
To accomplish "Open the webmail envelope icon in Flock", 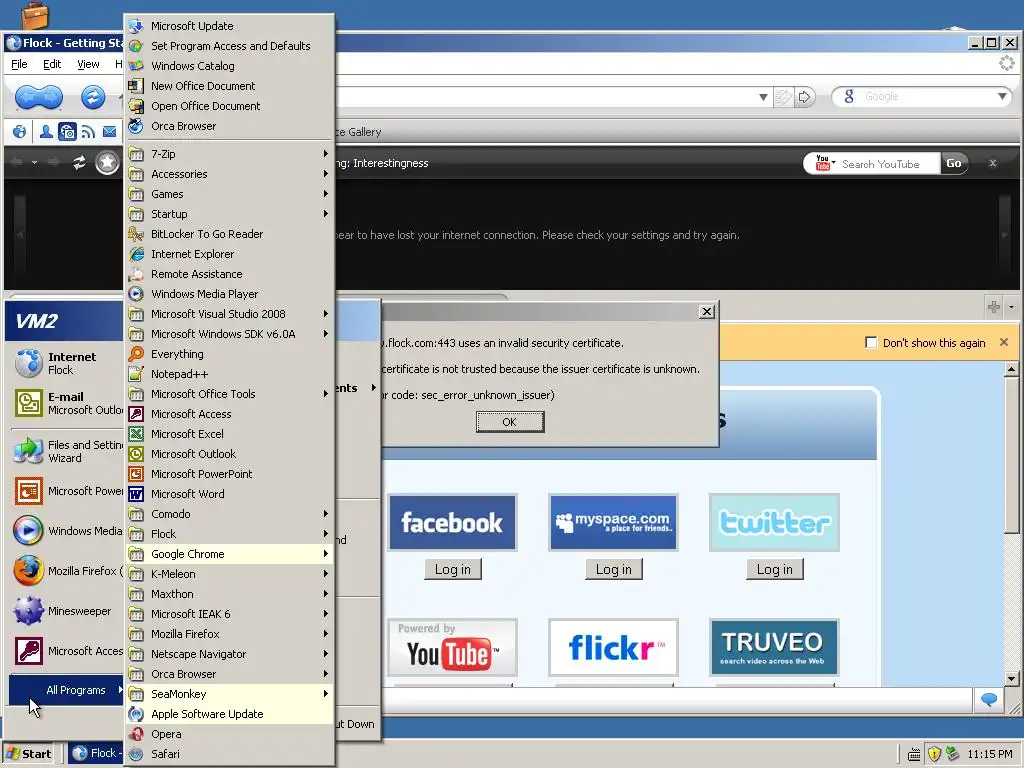I will point(110,132).
